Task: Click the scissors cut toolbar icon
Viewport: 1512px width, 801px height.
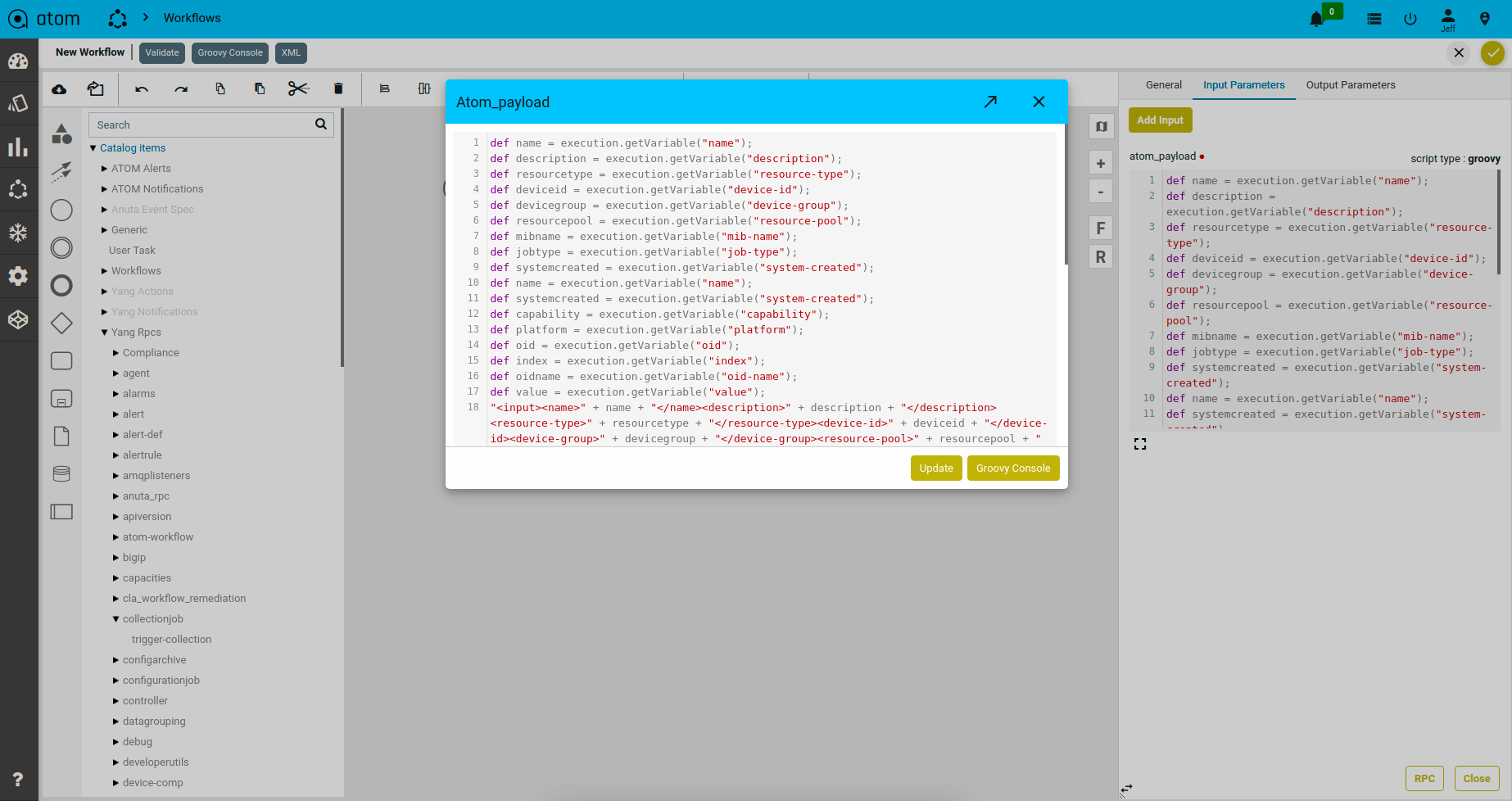Action: pyautogui.click(x=298, y=88)
